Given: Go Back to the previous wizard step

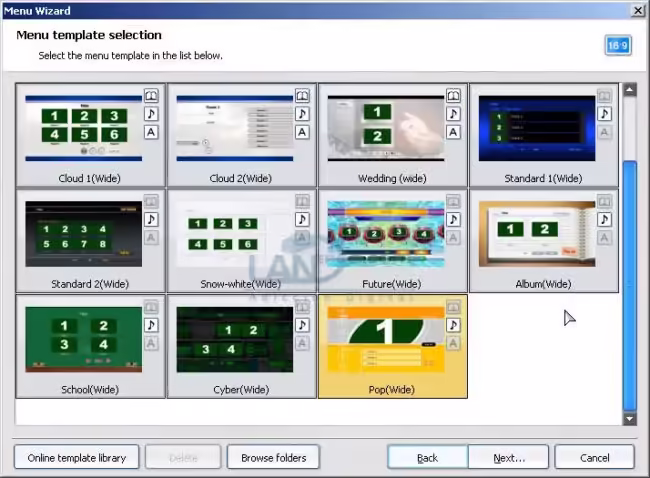Looking at the screenshot, I should 427,457.
